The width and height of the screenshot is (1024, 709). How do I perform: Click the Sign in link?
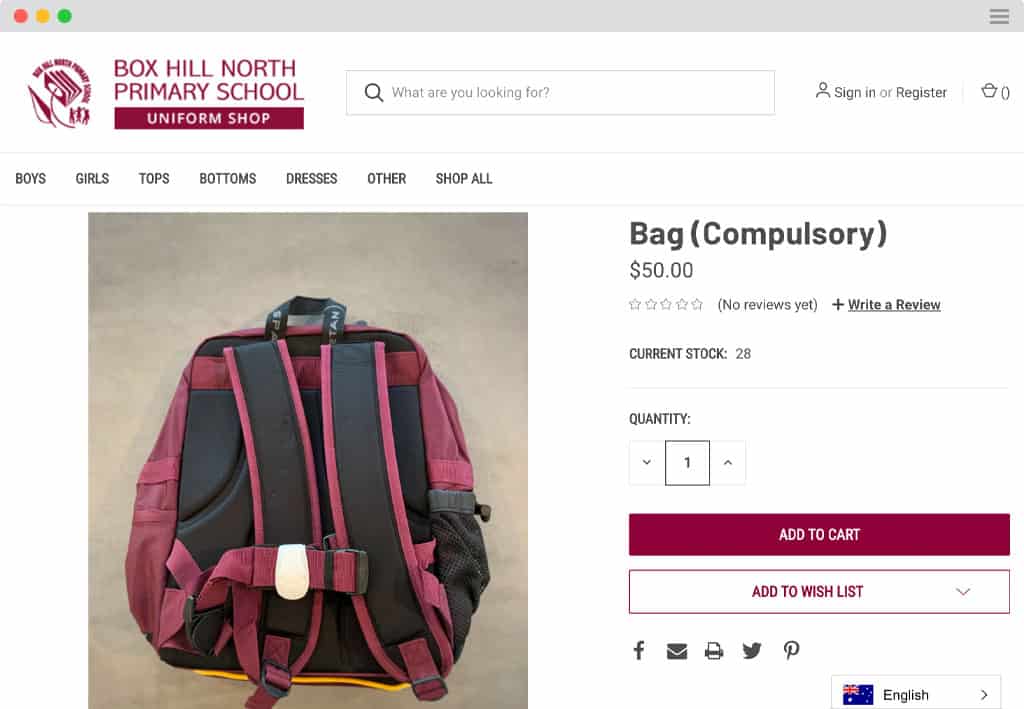point(854,92)
